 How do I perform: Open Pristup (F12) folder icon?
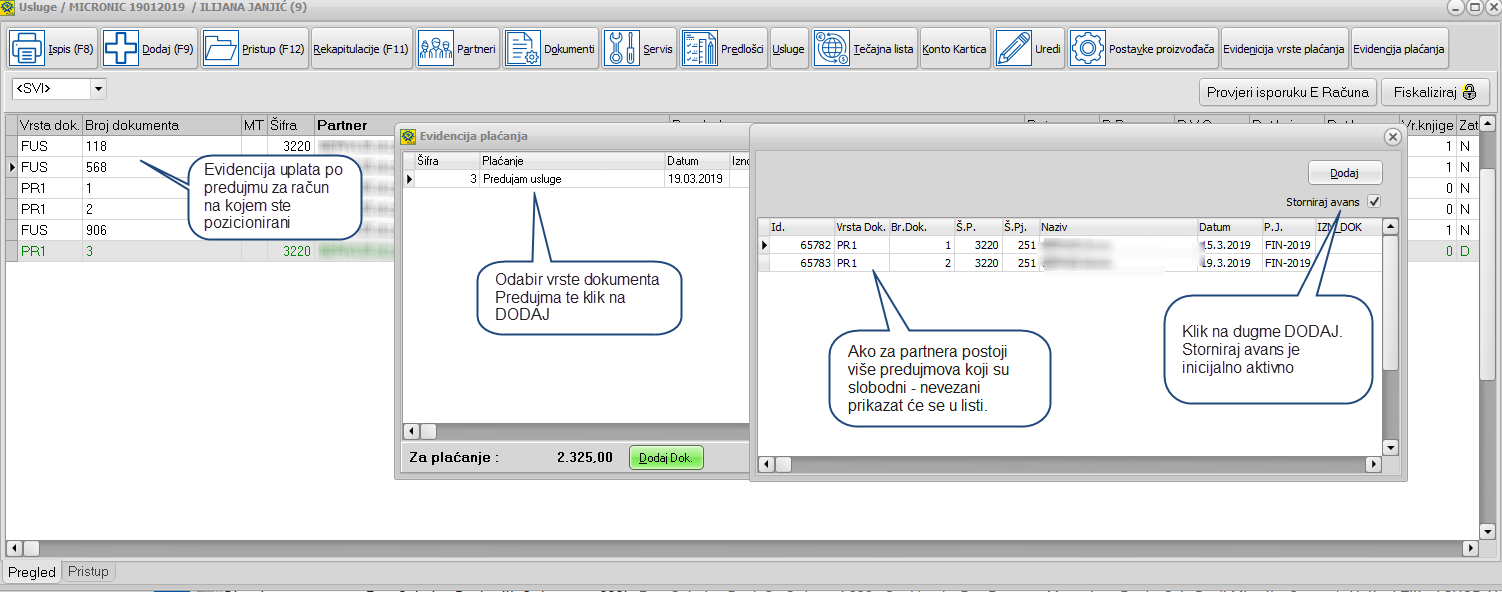(x=220, y=48)
